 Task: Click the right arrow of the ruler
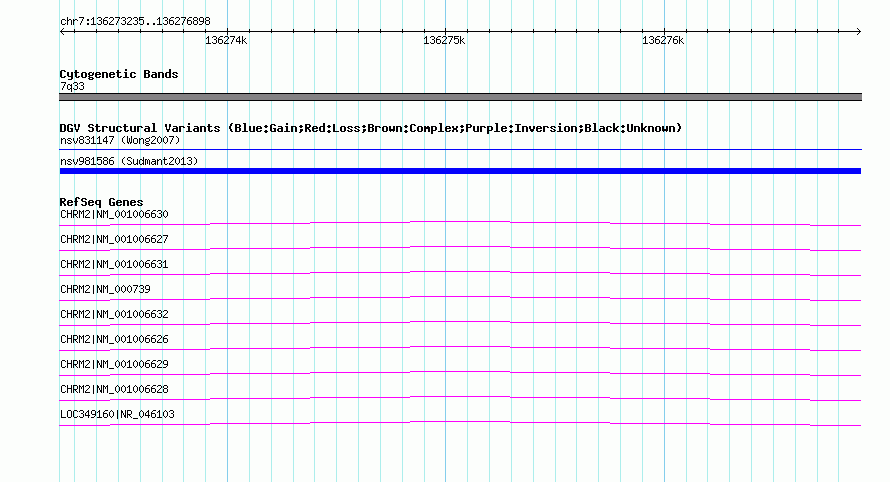859,31
